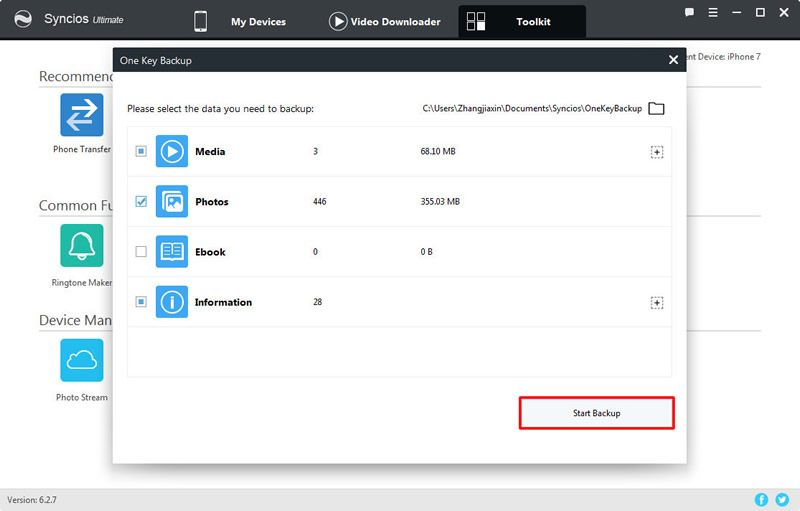Open the Twitter icon in status bar
This screenshot has height=511, width=800.
click(782, 500)
